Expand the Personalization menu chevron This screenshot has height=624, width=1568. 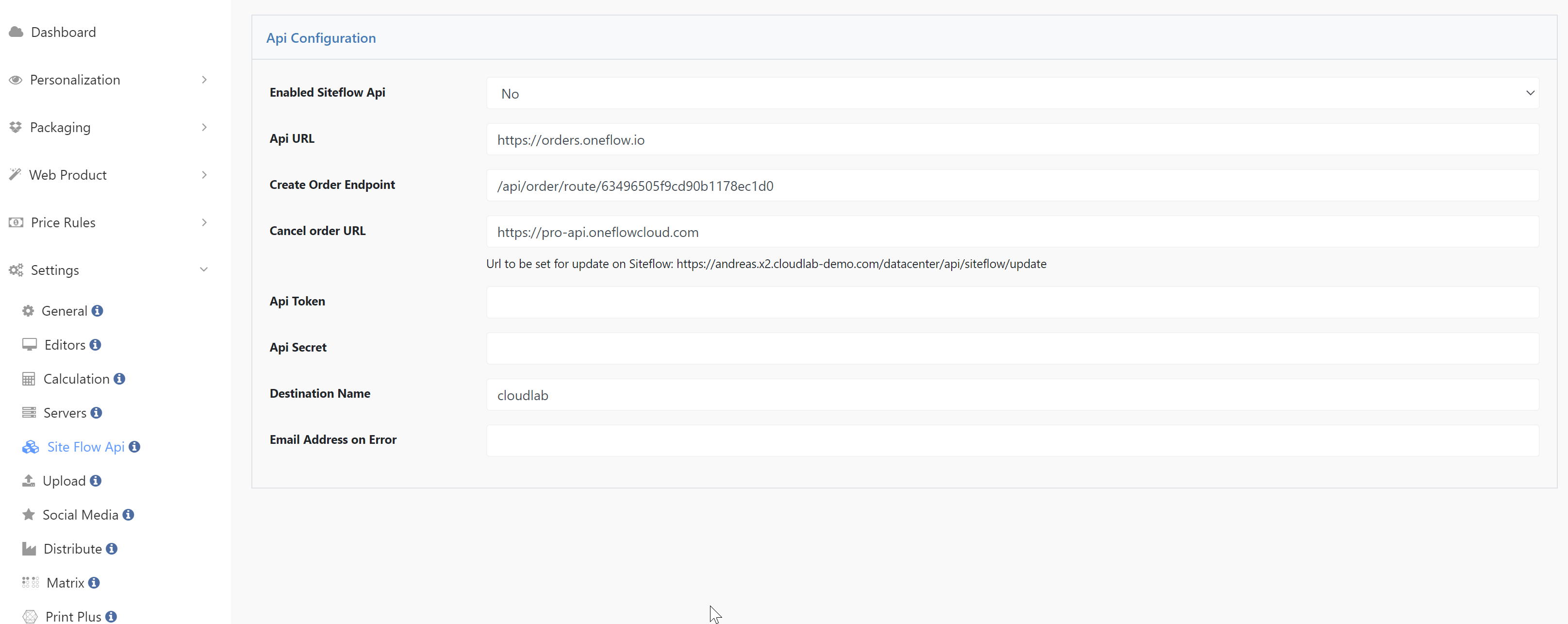(204, 80)
